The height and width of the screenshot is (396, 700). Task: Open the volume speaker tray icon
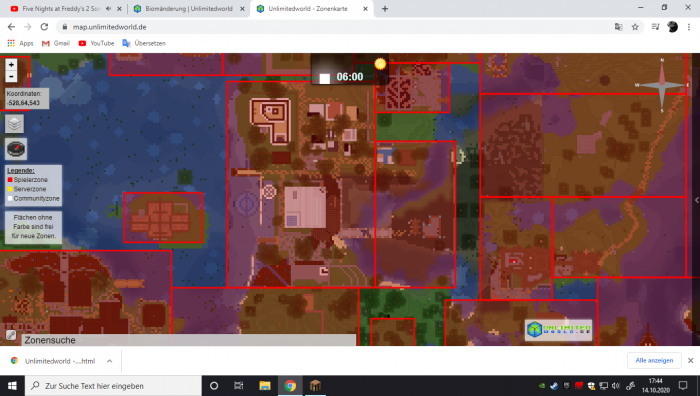coord(616,386)
